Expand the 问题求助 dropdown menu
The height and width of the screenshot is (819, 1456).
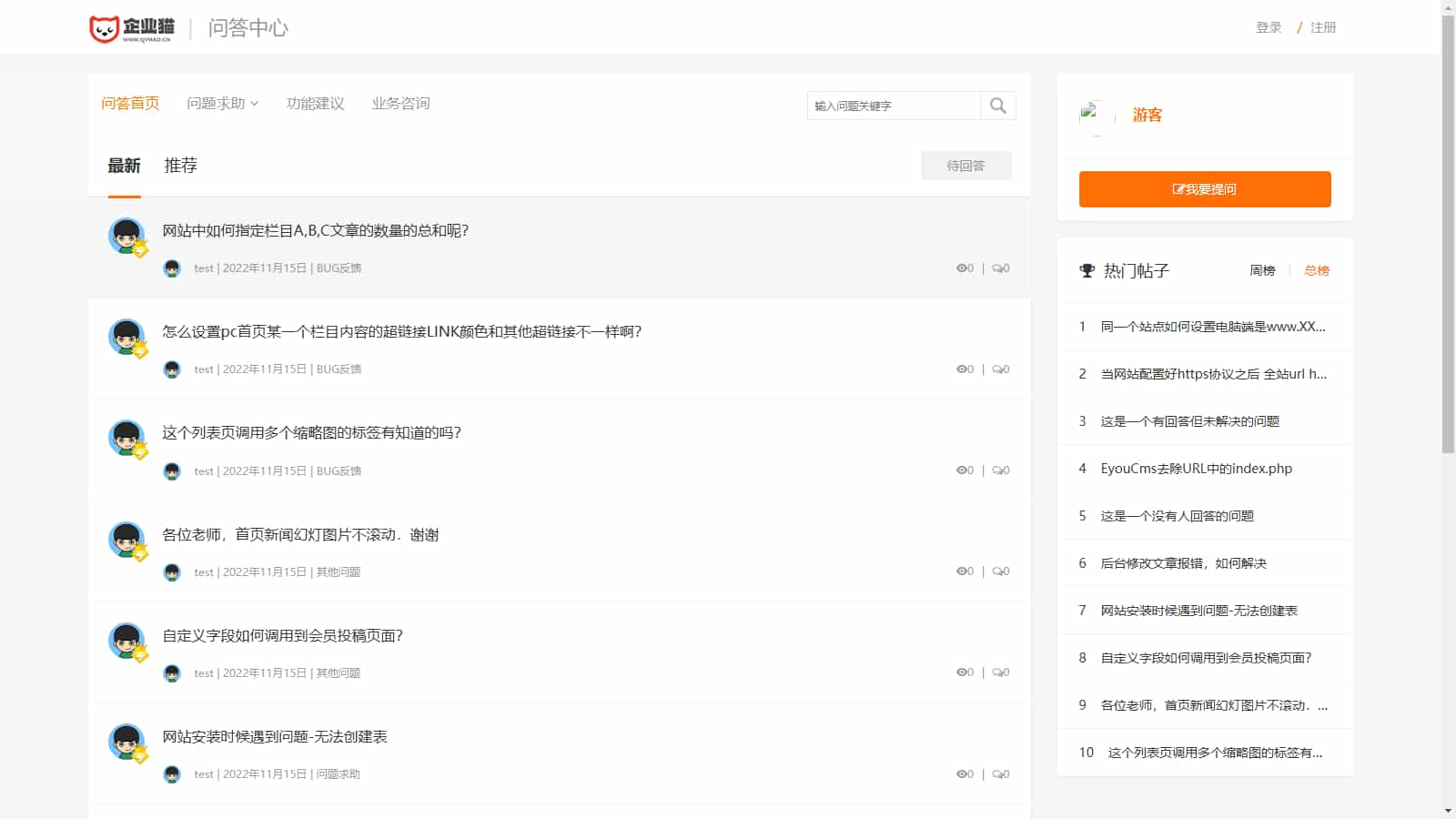tap(222, 104)
